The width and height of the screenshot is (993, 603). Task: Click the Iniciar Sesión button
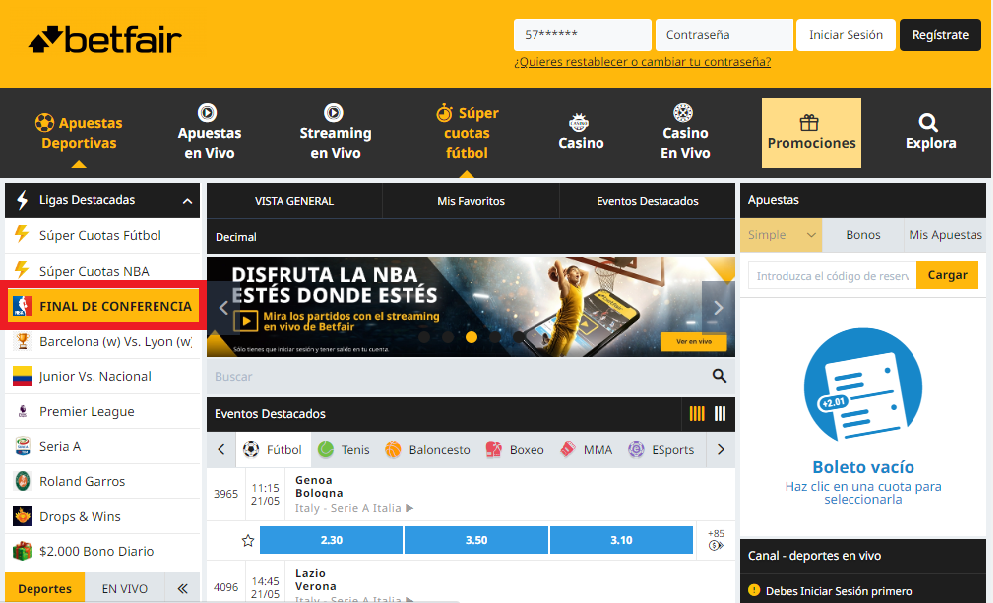click(x=845, y=35)
